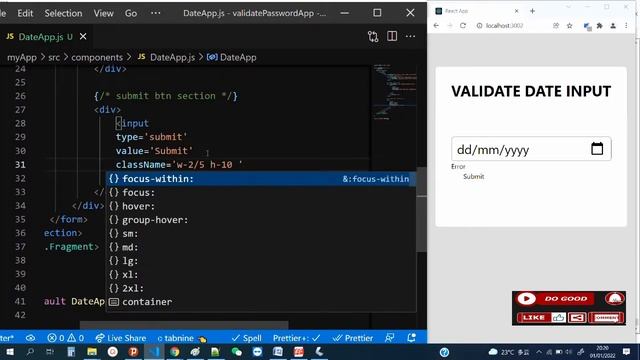Choose the focus: suggestion
The height and width of the screenshot is (360, 640).
click(x=261, y=192)
